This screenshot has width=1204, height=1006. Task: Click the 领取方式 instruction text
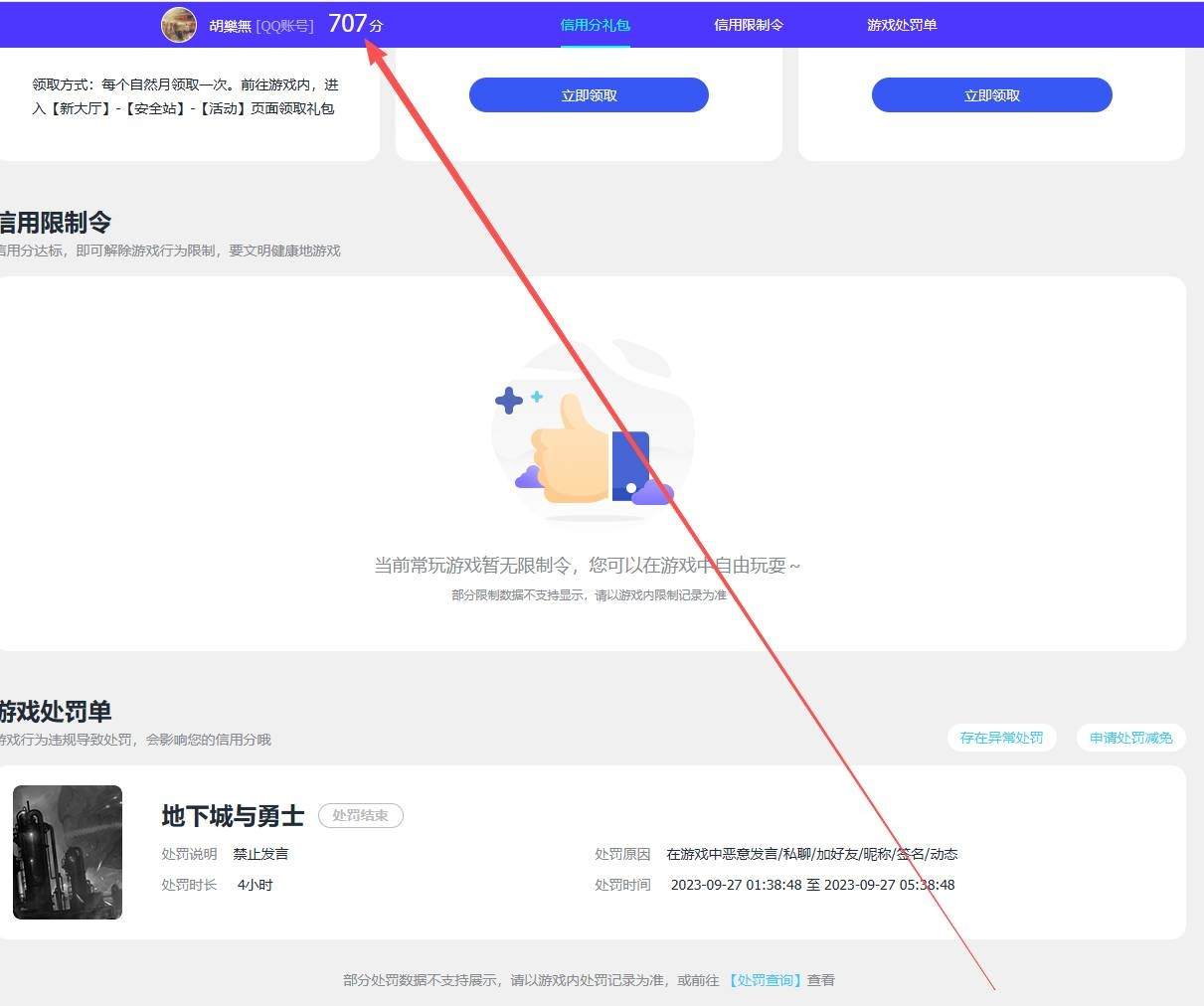coord(185,96)
